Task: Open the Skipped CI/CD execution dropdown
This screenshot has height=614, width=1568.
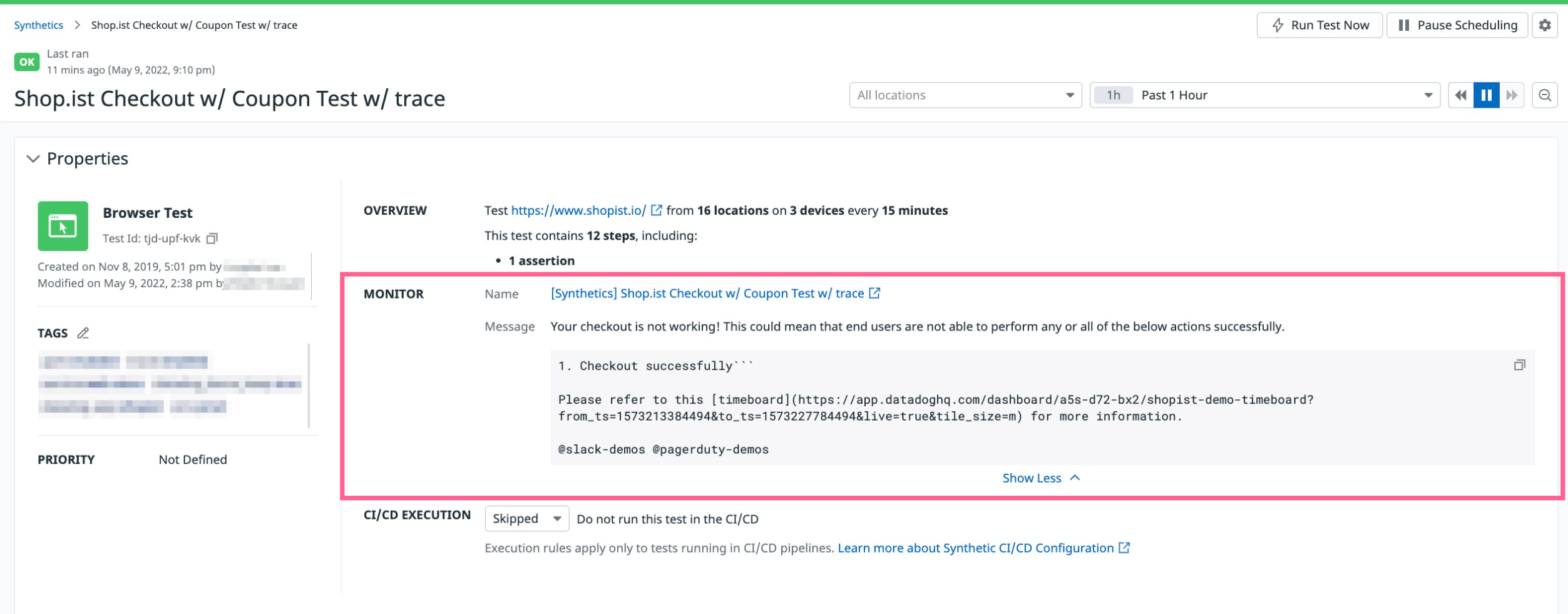Action: click(x=526, y=519)
